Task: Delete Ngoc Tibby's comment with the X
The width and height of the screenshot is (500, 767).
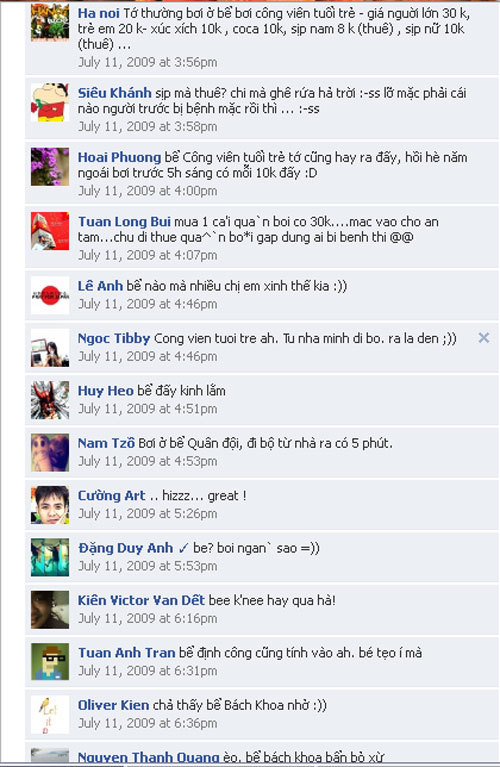Action: click(483, 338)
